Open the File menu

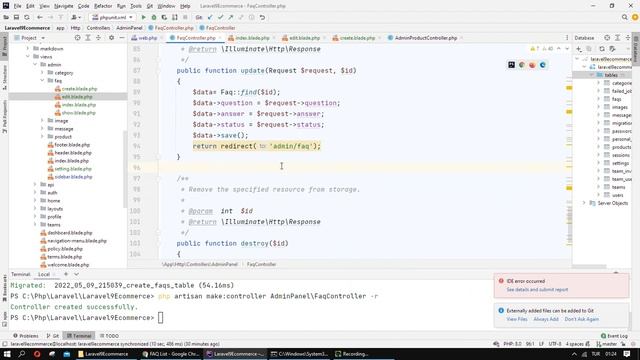17,6
